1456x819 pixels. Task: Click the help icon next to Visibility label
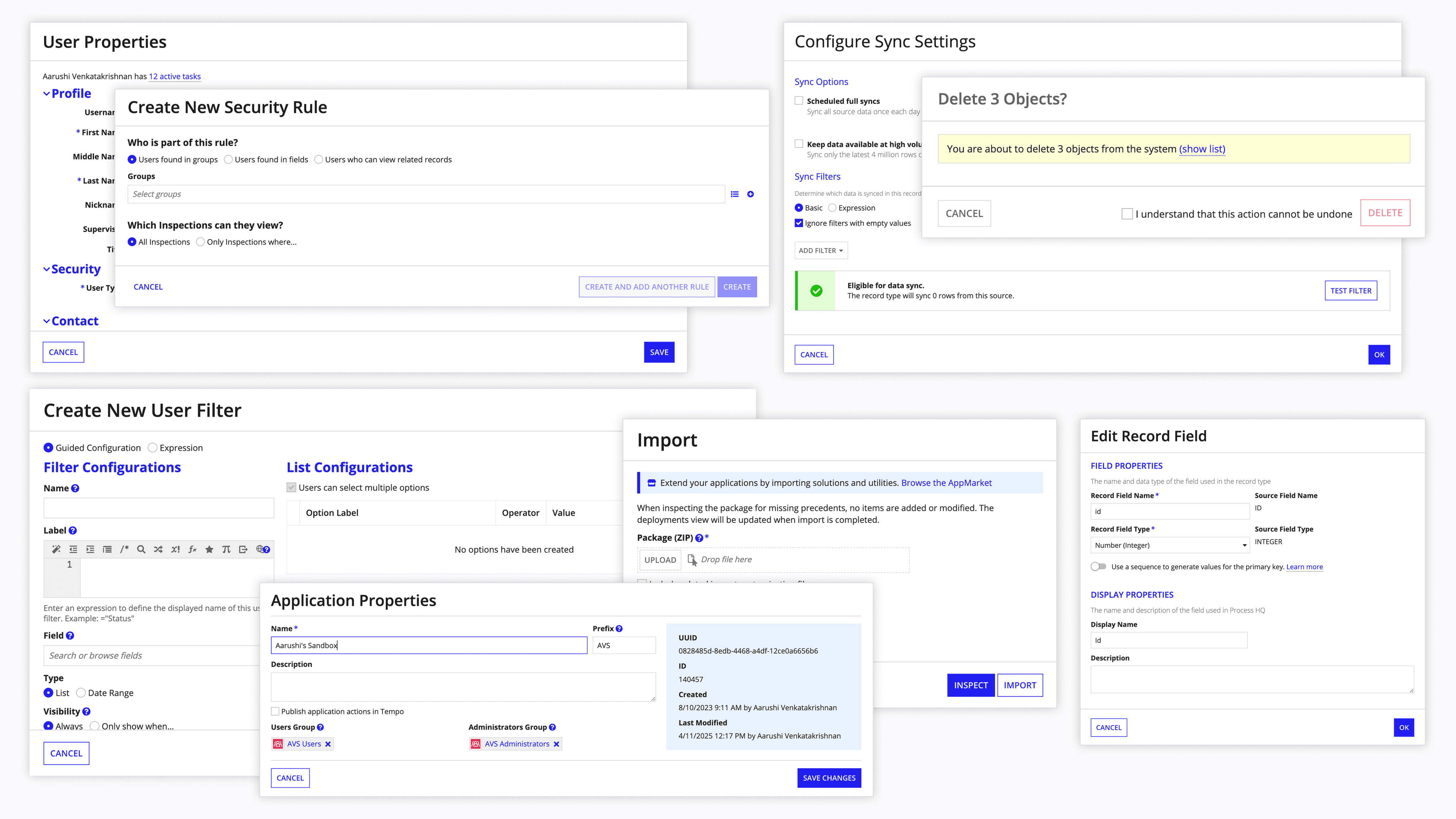[86, 711]
